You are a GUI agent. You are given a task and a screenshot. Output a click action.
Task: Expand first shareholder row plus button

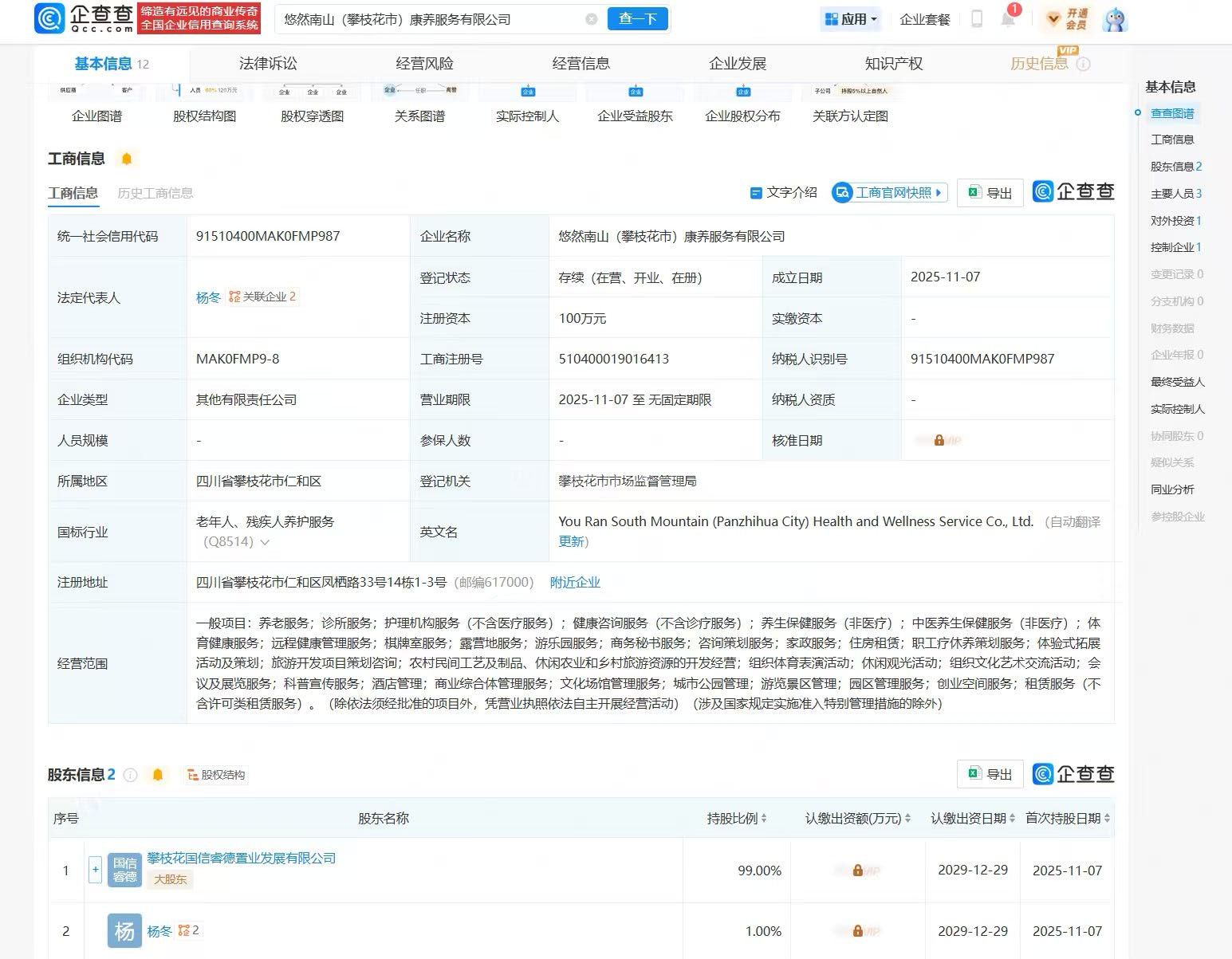click(x=95, y=870)
